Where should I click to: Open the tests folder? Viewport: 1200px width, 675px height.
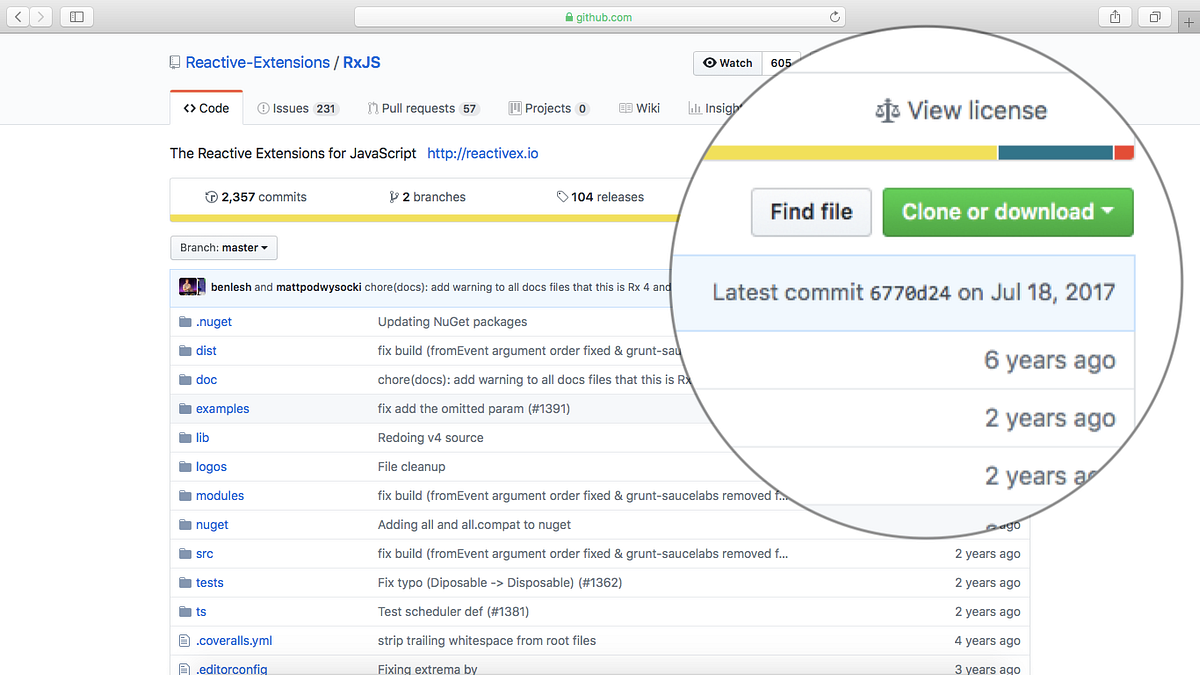(x=210, y=583)
